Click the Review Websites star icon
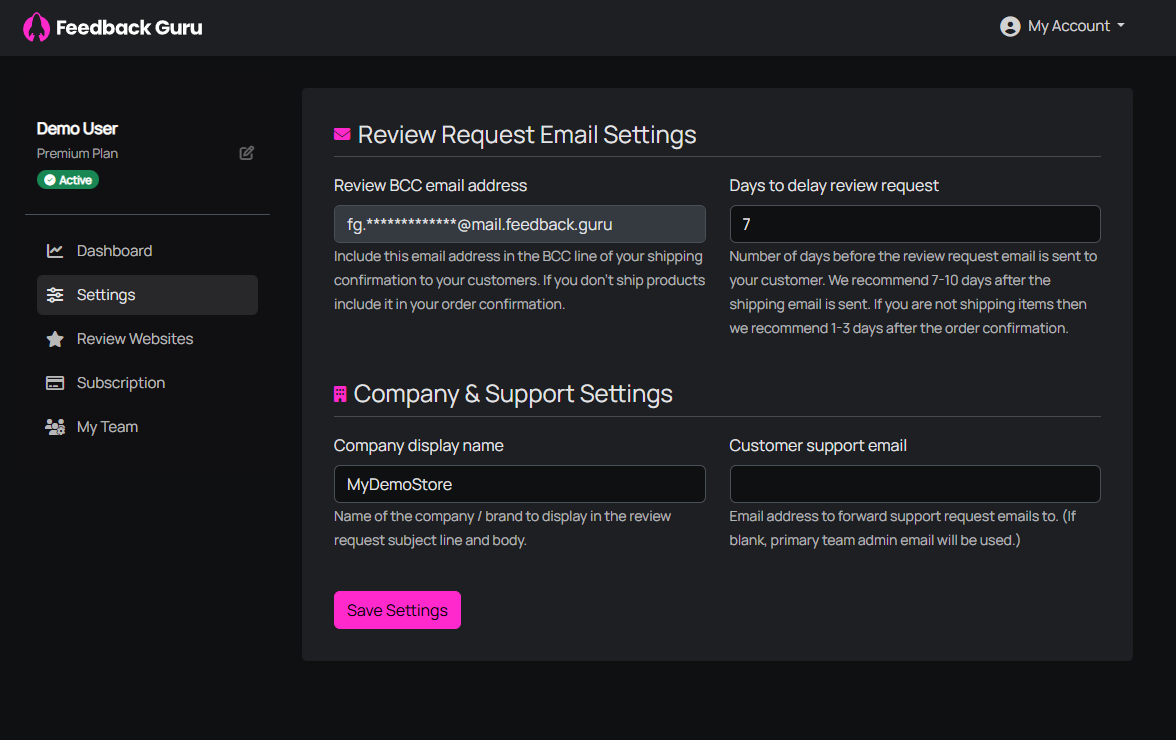This screenshot has width=1176, height=740. click(55, 339)
